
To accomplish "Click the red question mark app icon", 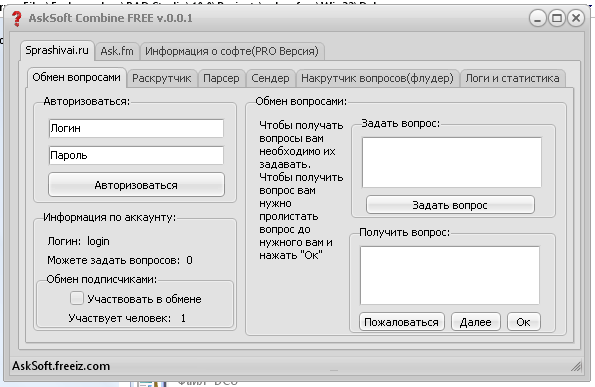I will click(x=16, y=18).
